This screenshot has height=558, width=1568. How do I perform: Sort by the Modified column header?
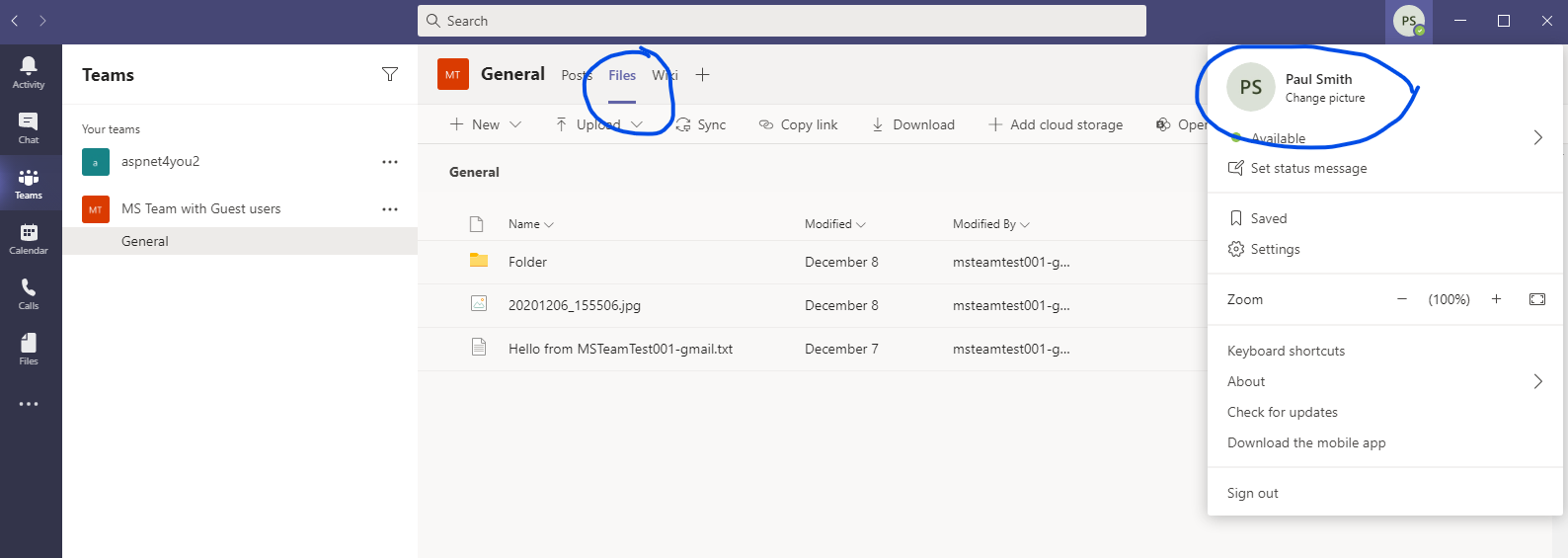click(x=834, y=224)
